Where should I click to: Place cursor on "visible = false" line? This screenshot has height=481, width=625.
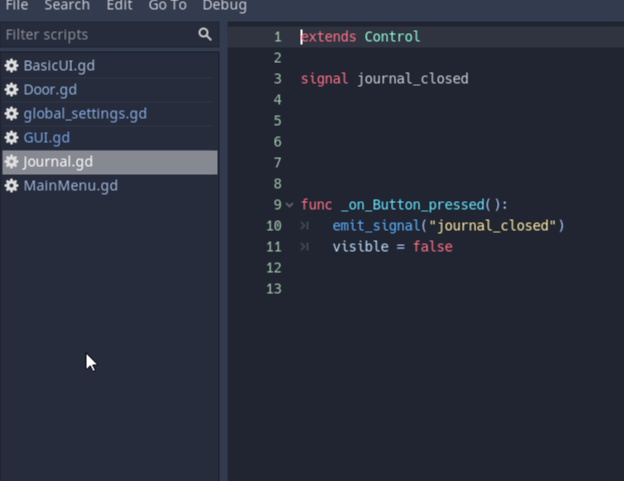(392, 247)
